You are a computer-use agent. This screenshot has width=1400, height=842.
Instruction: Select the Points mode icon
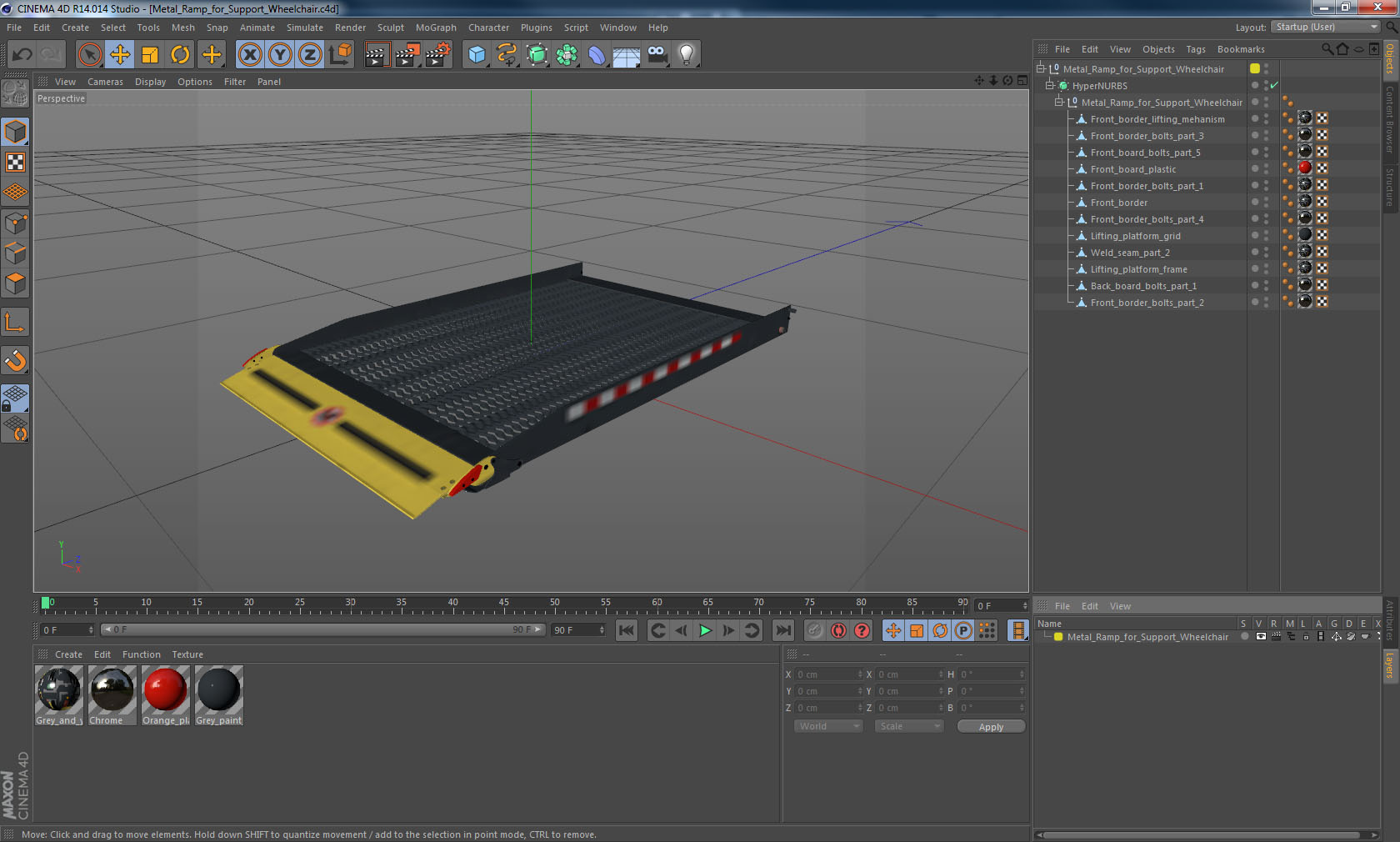click(15, 223)
